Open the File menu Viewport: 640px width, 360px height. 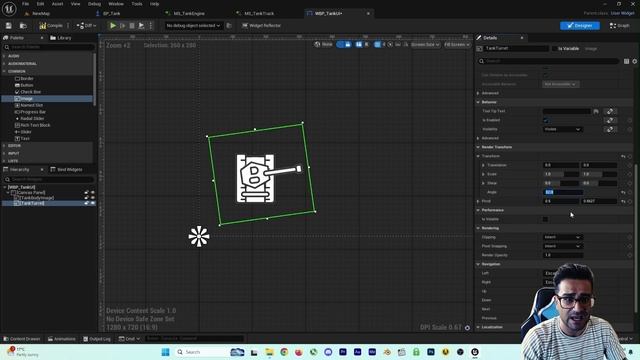[x=25, y=4]
